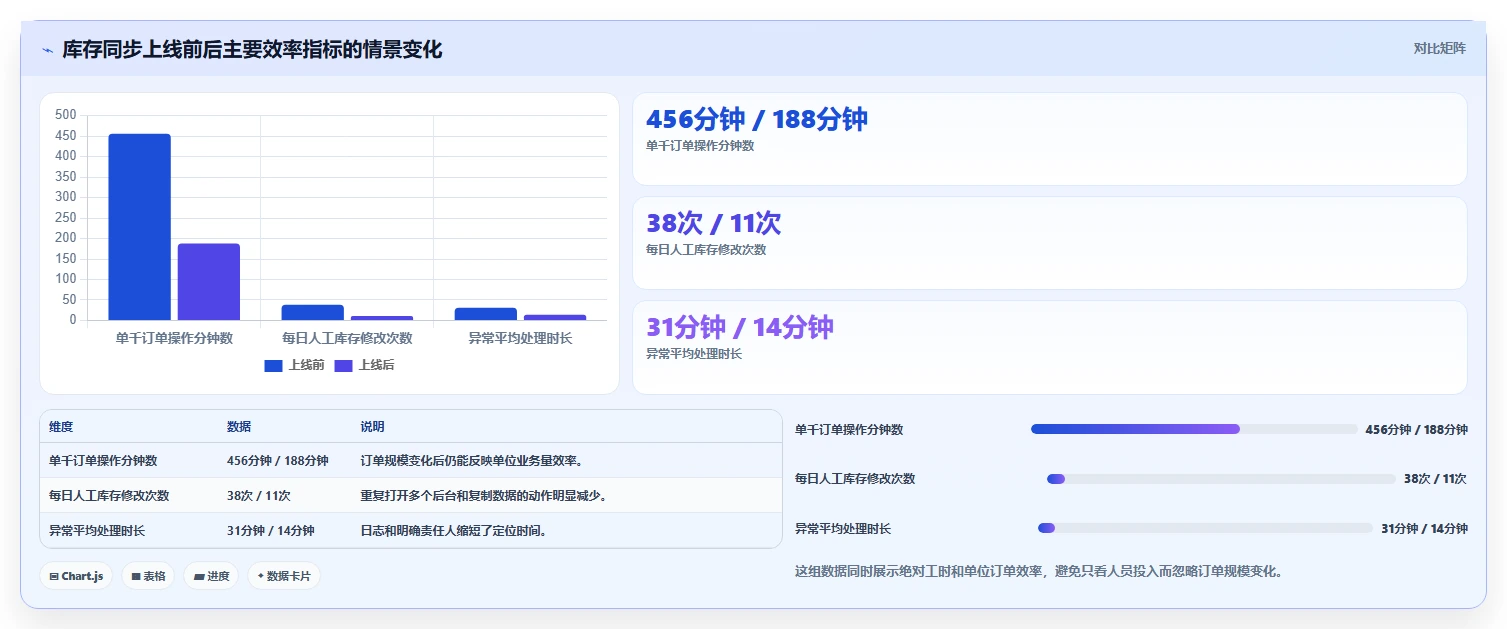Click the 数据卡片 tag chip
1507x629 pixels.
[x=284, y=576]
